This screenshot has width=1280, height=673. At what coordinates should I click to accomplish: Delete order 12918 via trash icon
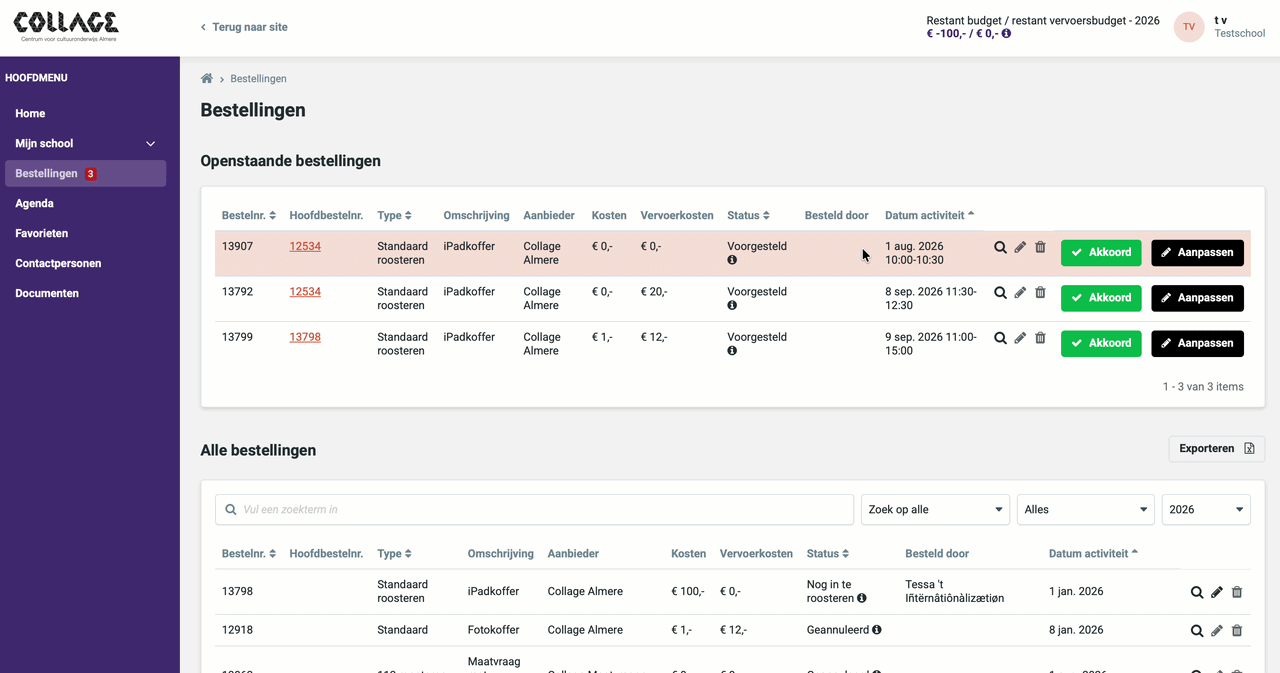(x=1237, y=631)
